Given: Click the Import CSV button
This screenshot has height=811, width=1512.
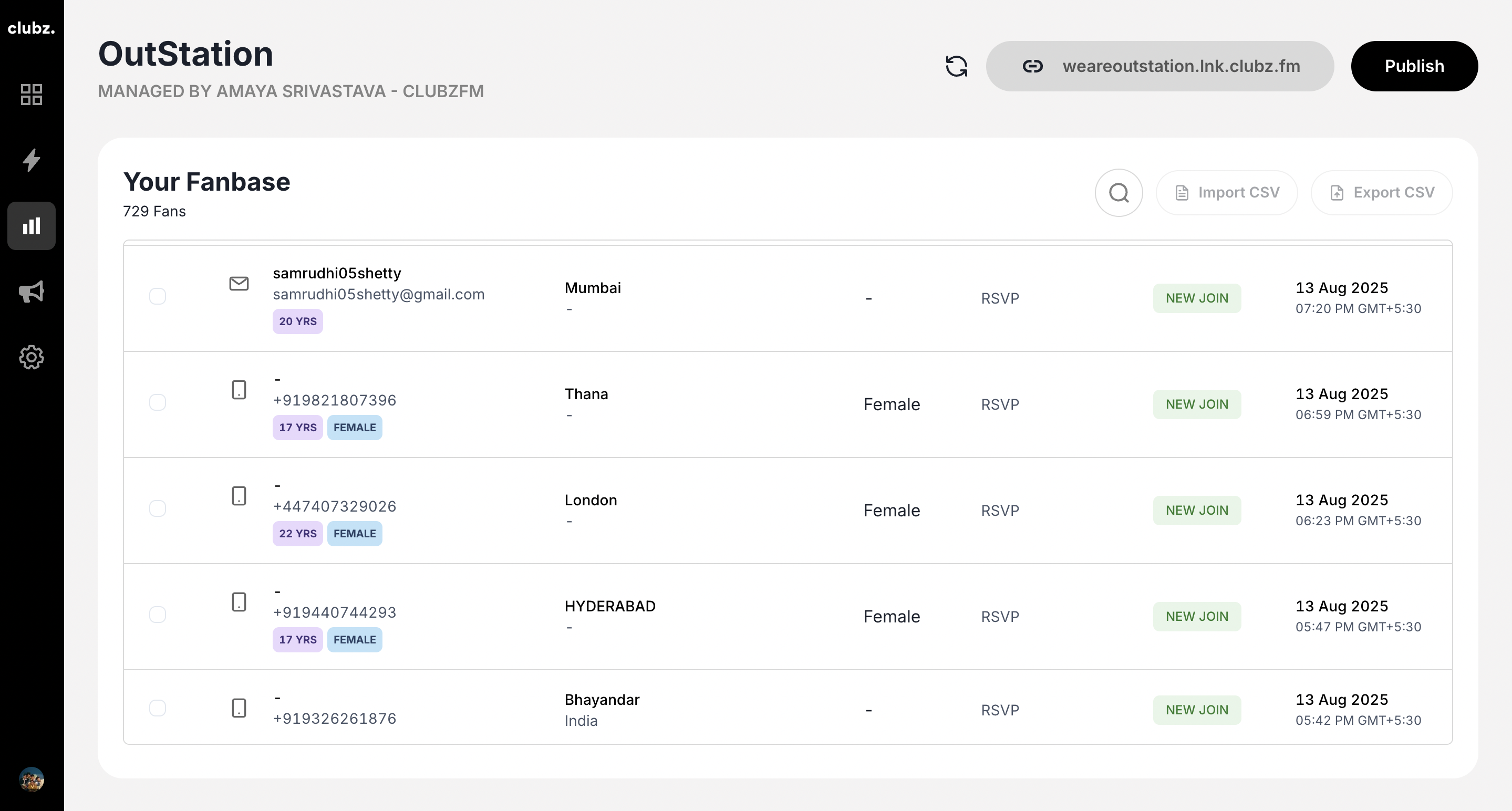Looking at the screenshot, I should (x=1226, y=192).
